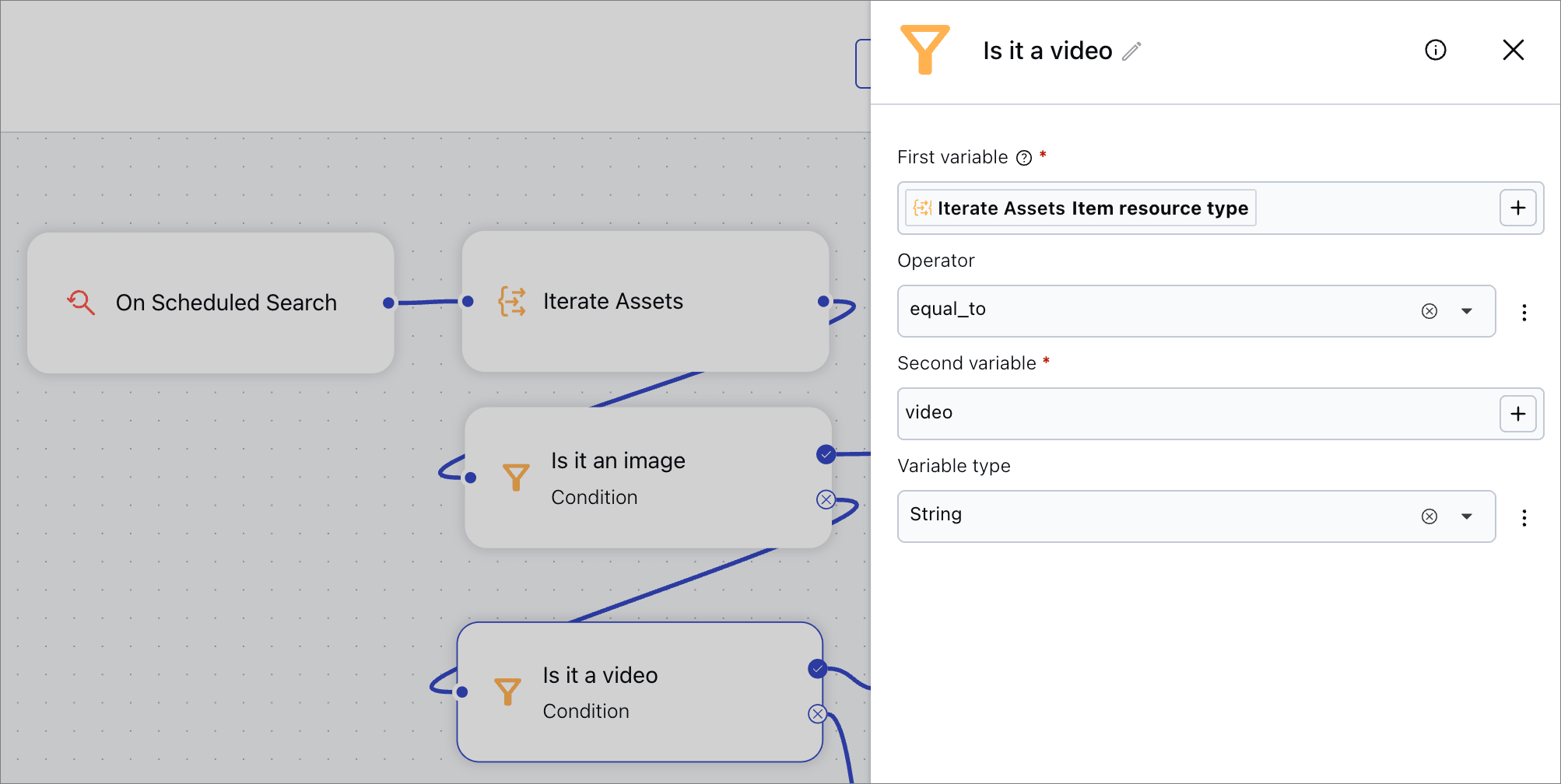Viewport: 1561px width, 784px height.
Task: Expand the Operator dropdown arrow
Action: (x=1467, y=311)
